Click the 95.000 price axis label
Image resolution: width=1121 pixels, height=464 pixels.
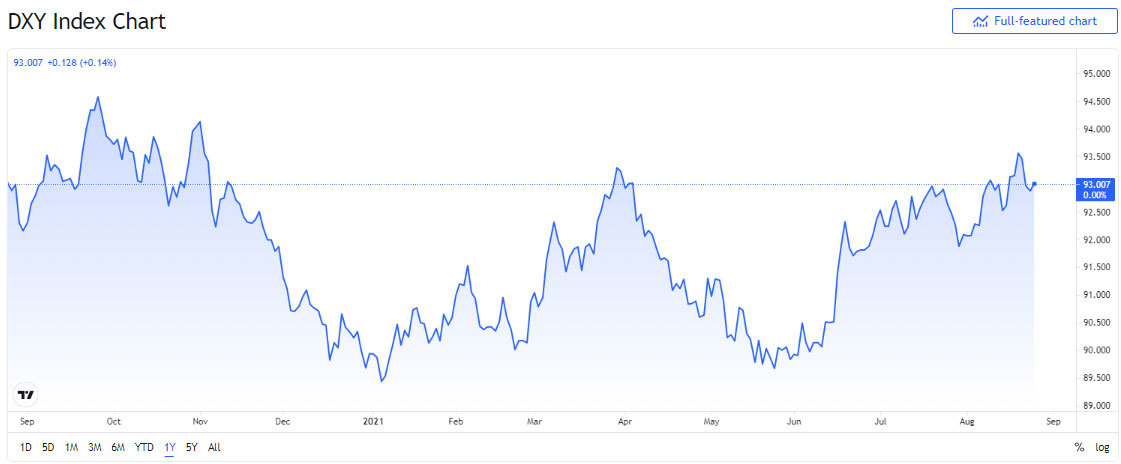click(x=1096, y=74)
